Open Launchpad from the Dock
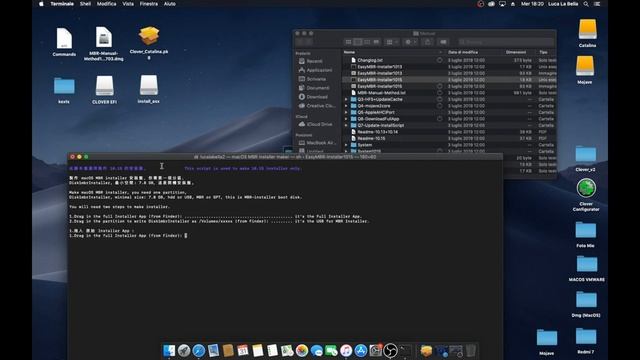Screen dimensions: 640x360 tap(184, 350)
